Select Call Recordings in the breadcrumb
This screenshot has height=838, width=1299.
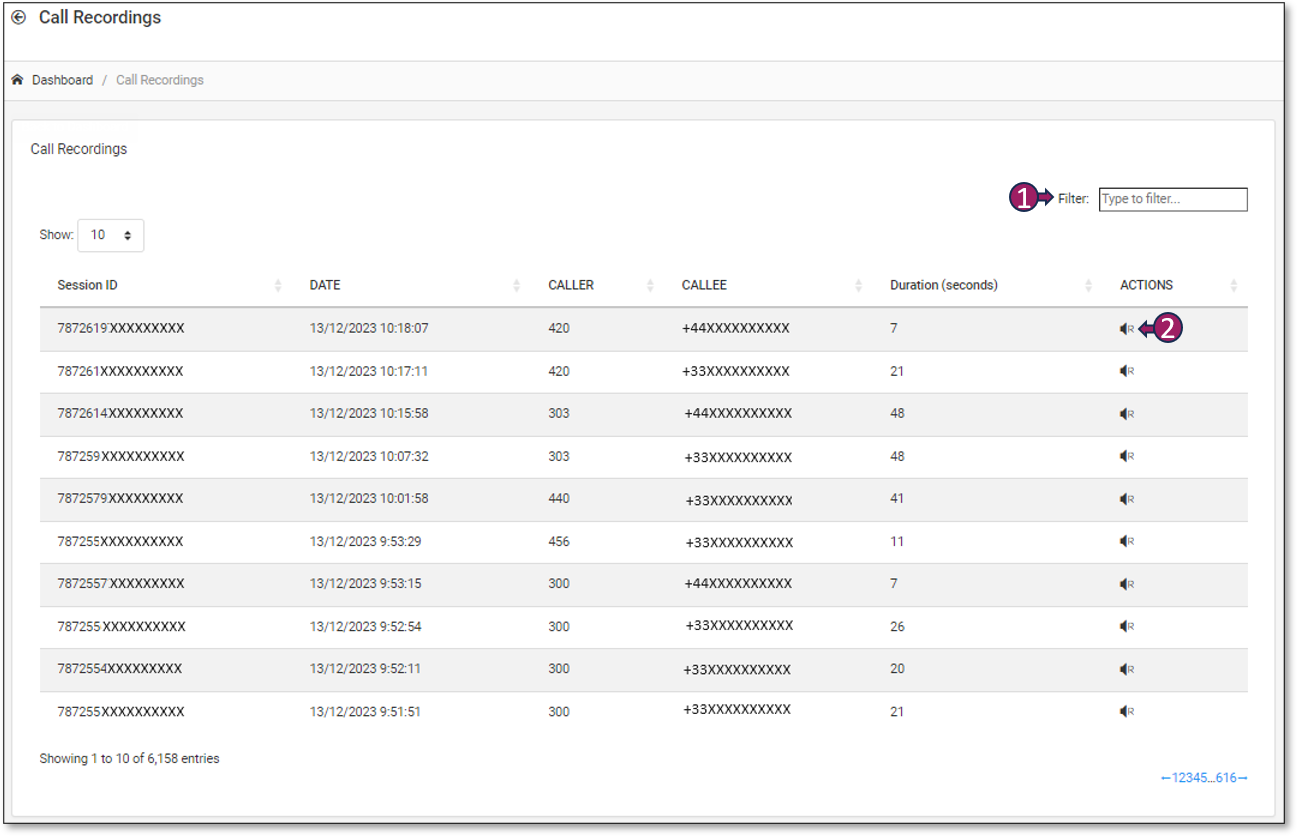click(x=160, y=79)
